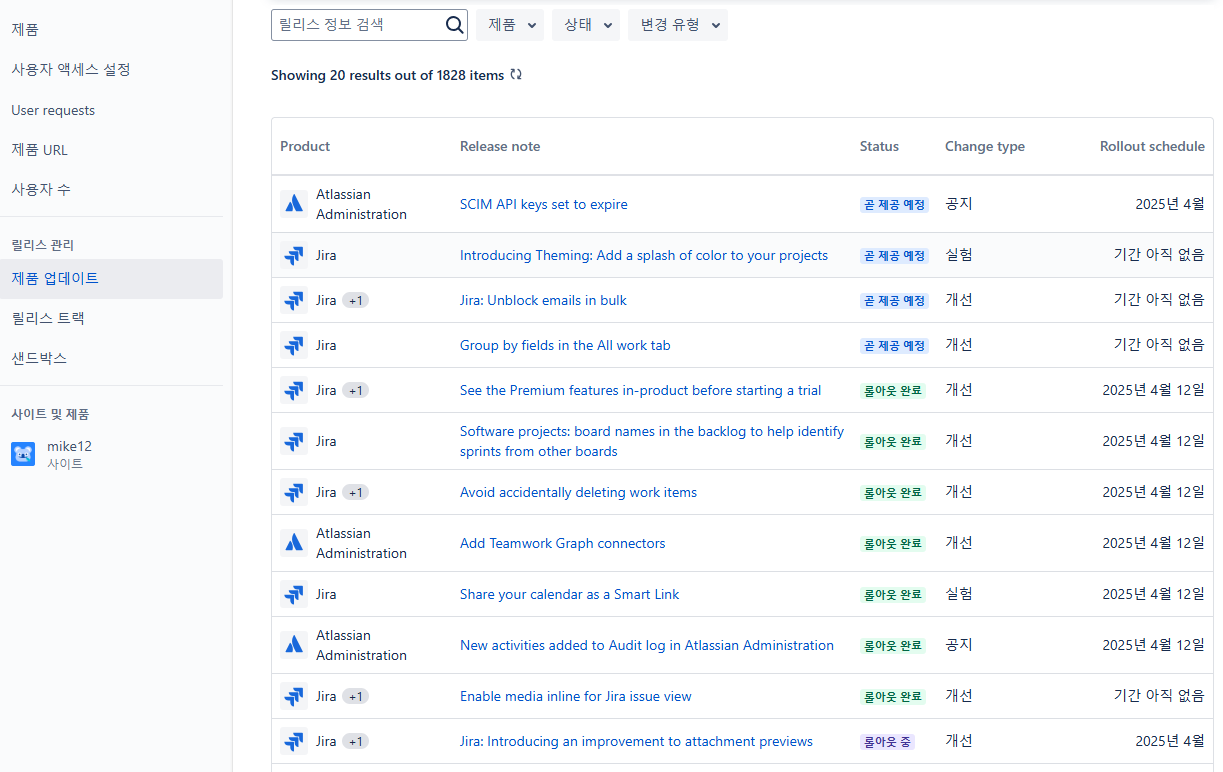Open the 변경 유형 filter dropdown
The height and width of the screenshot is (772, 1223).
coord(677,24)
